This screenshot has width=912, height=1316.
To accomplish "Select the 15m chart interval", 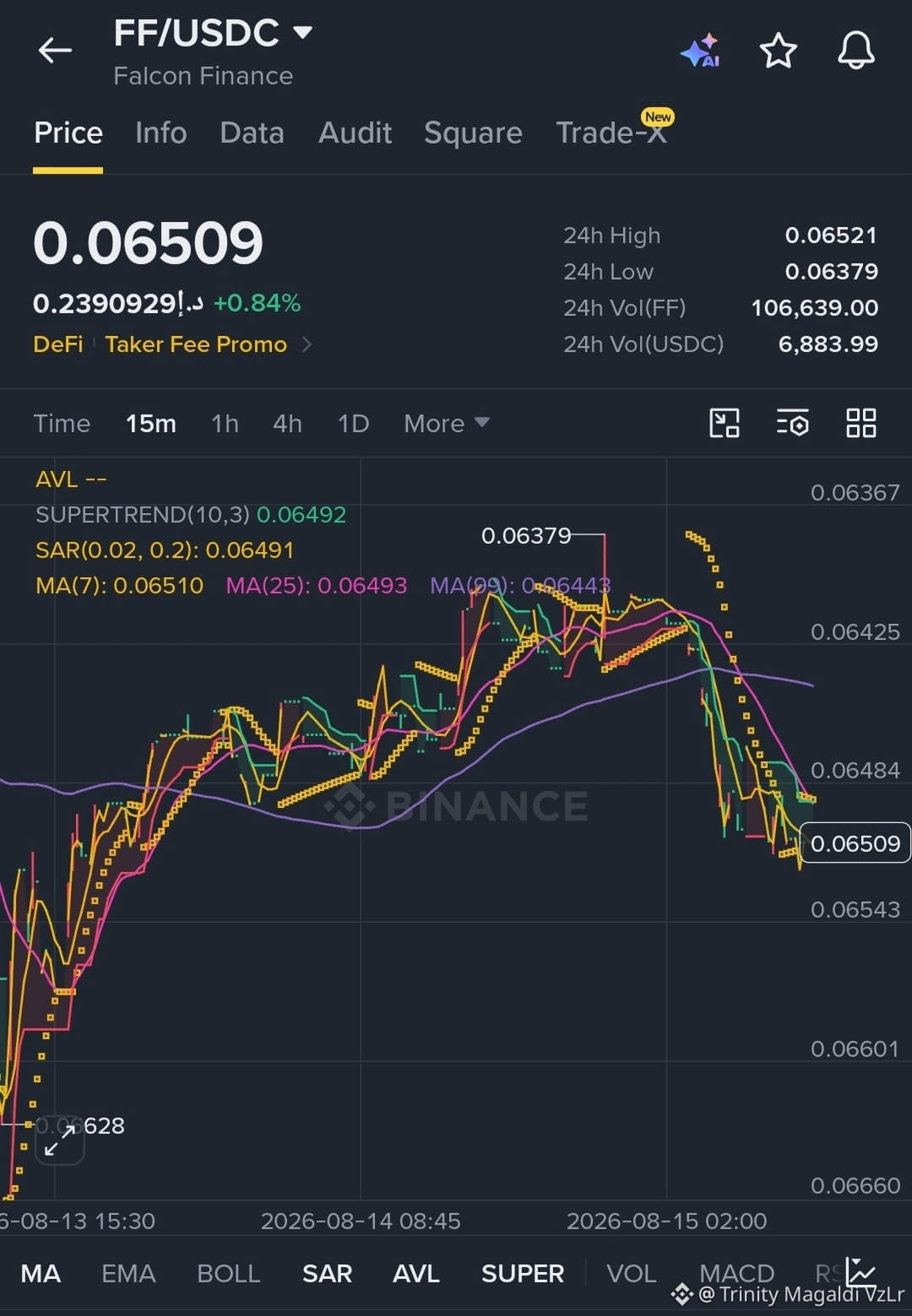I will click(151, 423).
